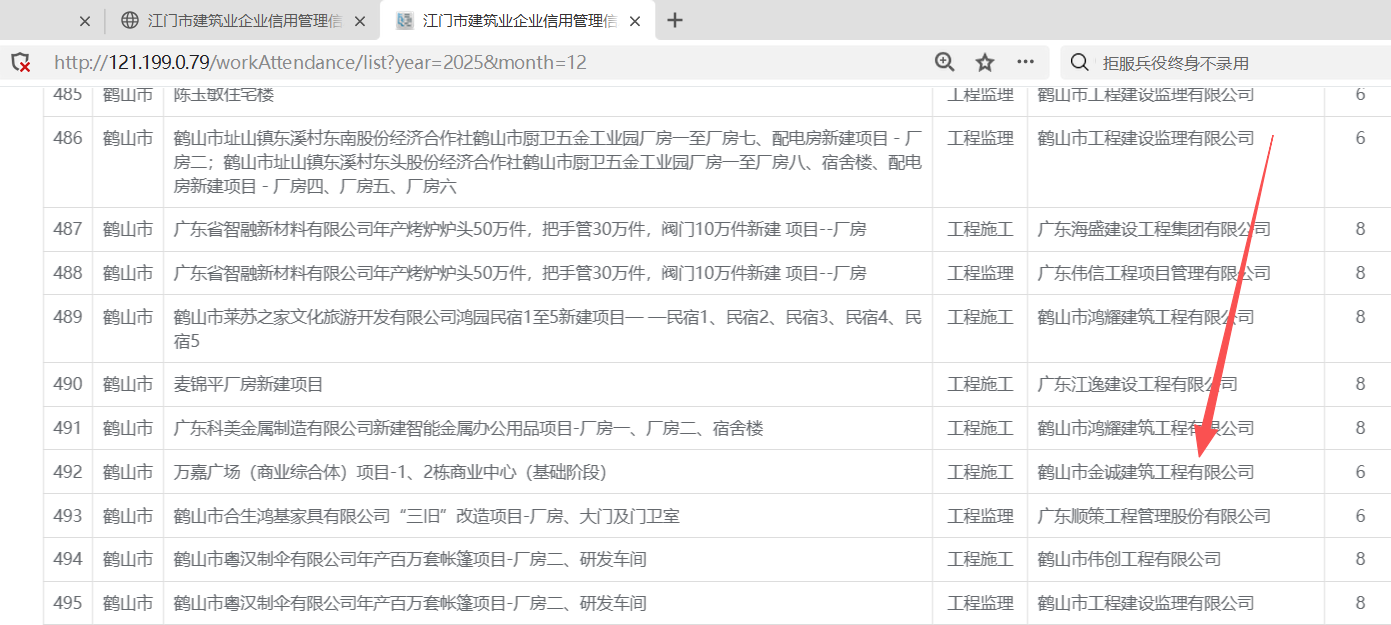Open the three-dot more options menu
The width and height of the screenshot is (1391, 625).
coord(1025,62)
